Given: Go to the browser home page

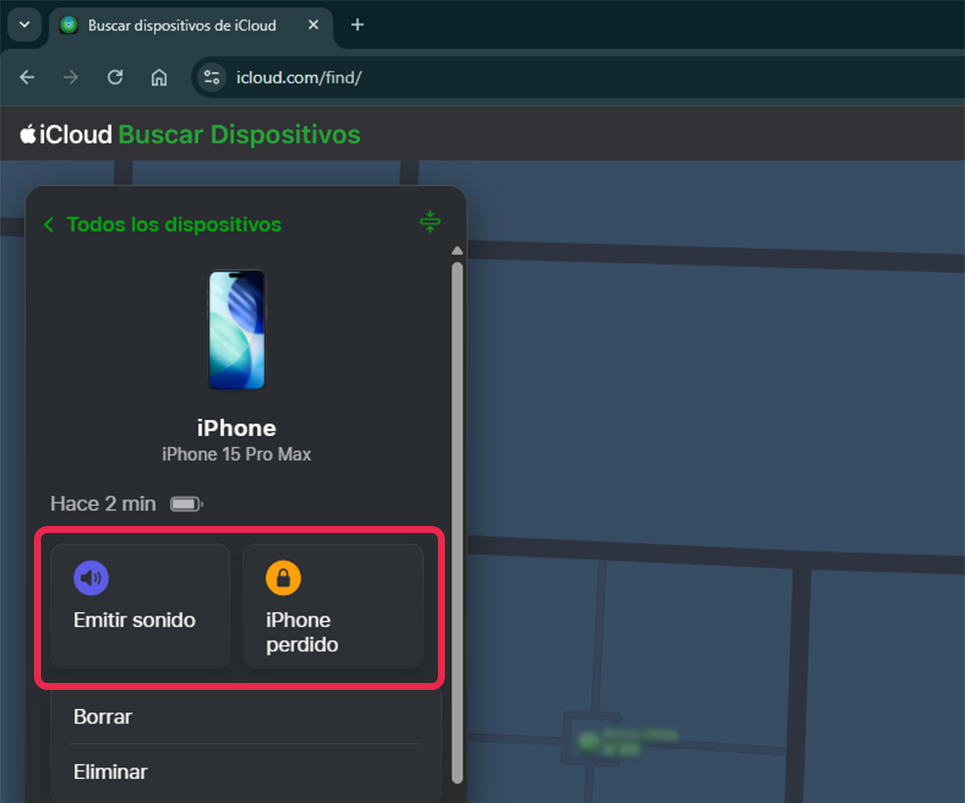Looking at the screenshot, I should [x=158, y=77].
